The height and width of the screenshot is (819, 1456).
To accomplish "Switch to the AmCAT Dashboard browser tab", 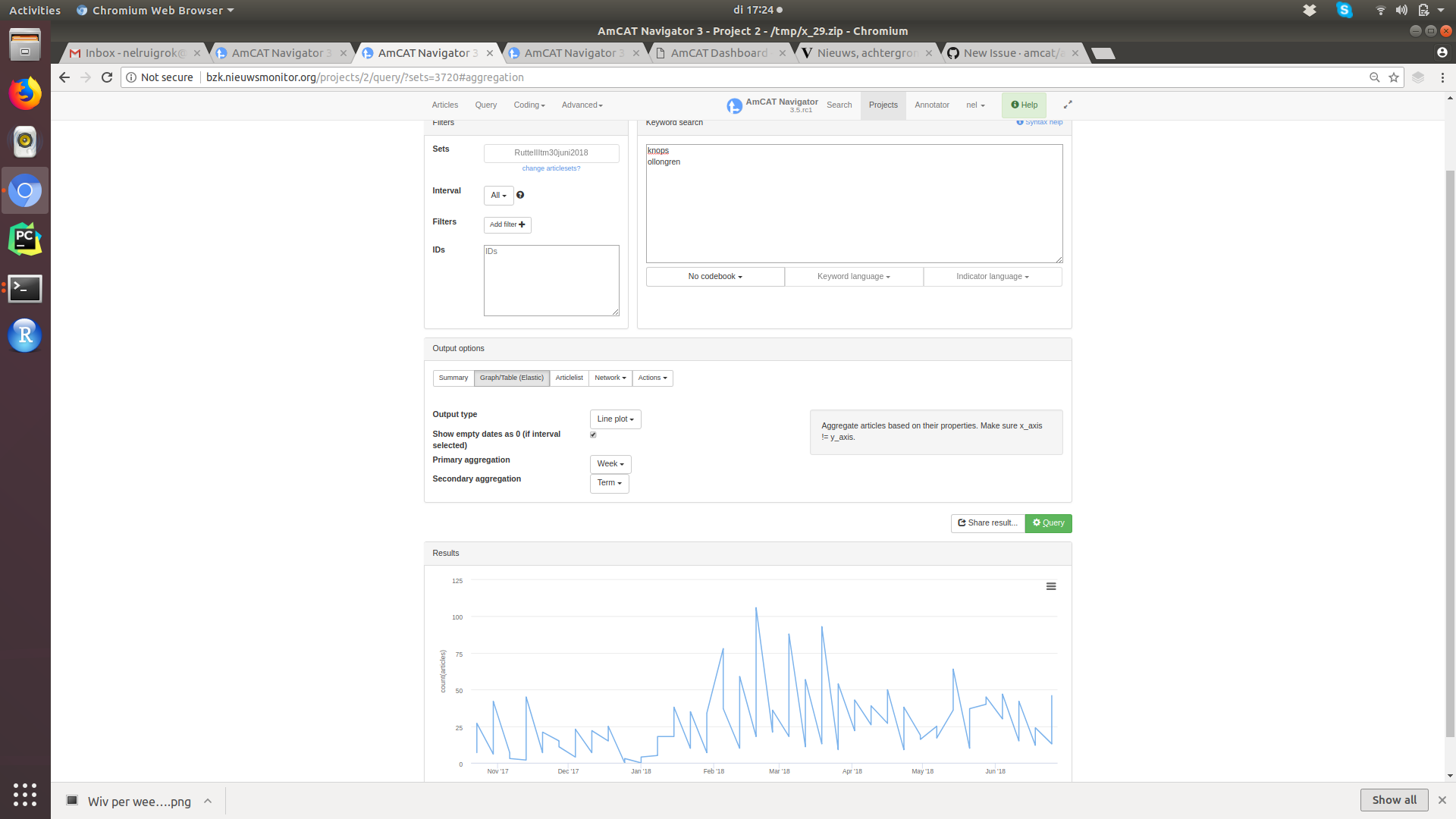I will pyautogui.click(x=719, y=53).
